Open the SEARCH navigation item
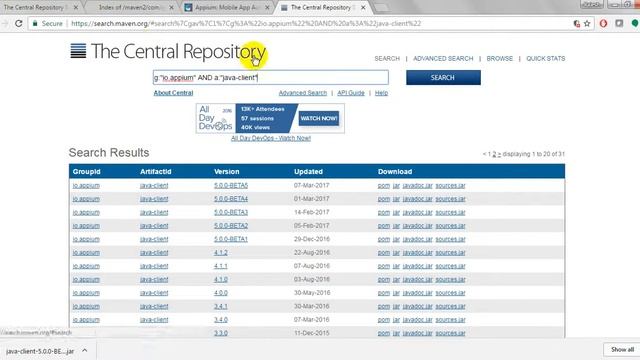 (387, 58)
